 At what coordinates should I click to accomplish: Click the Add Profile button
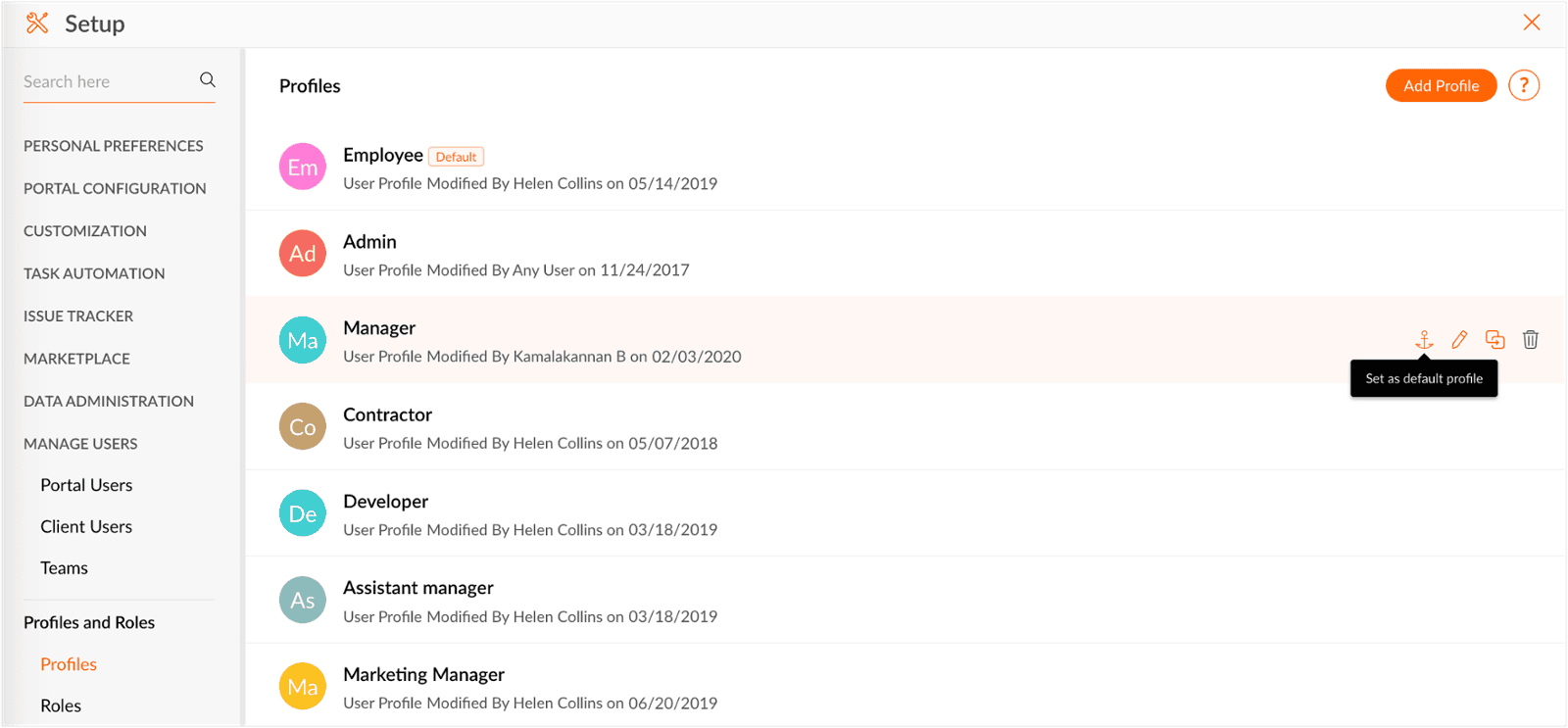click(x=1441, y=86)
